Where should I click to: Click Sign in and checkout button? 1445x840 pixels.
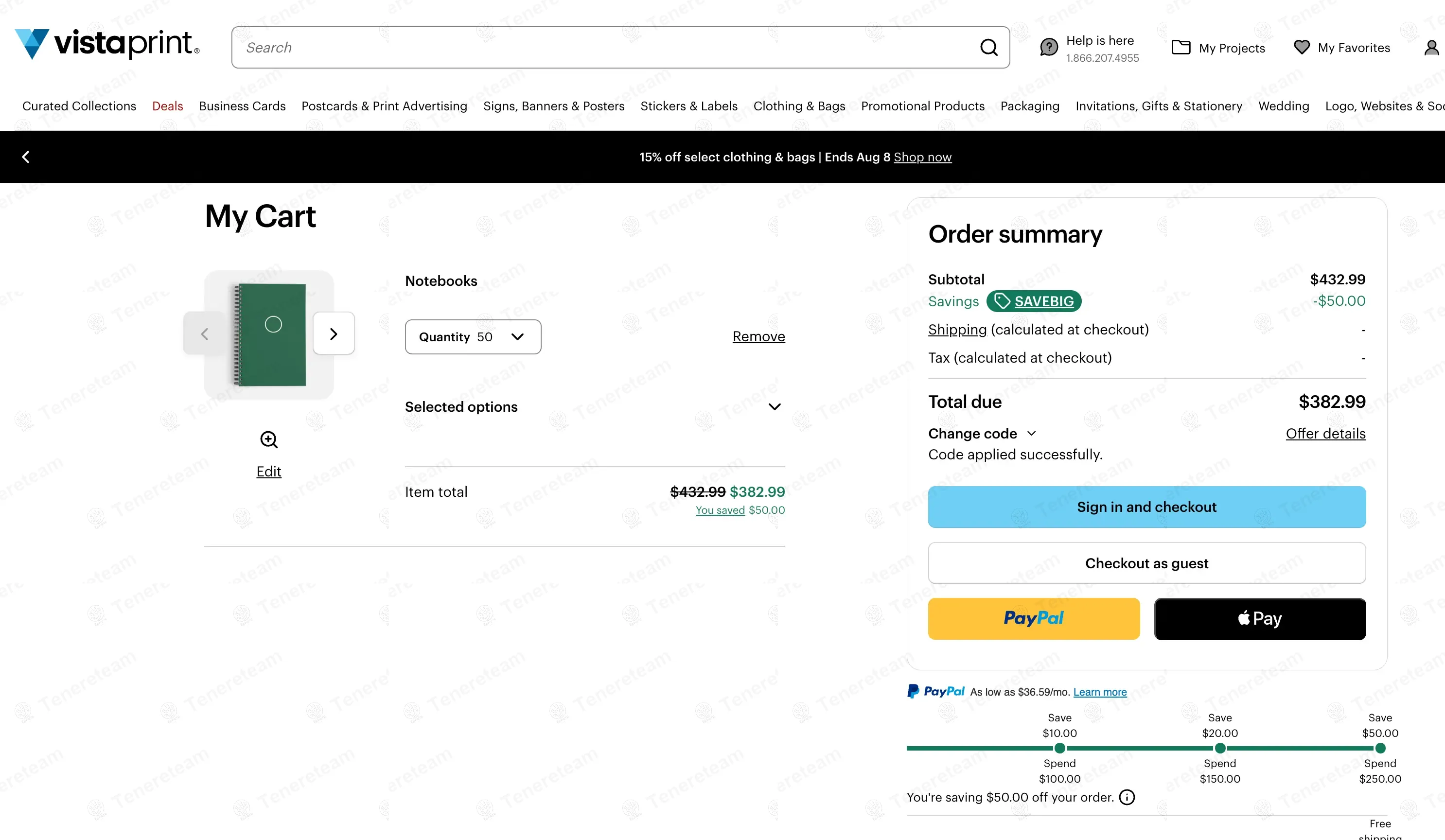point(1146,507)
